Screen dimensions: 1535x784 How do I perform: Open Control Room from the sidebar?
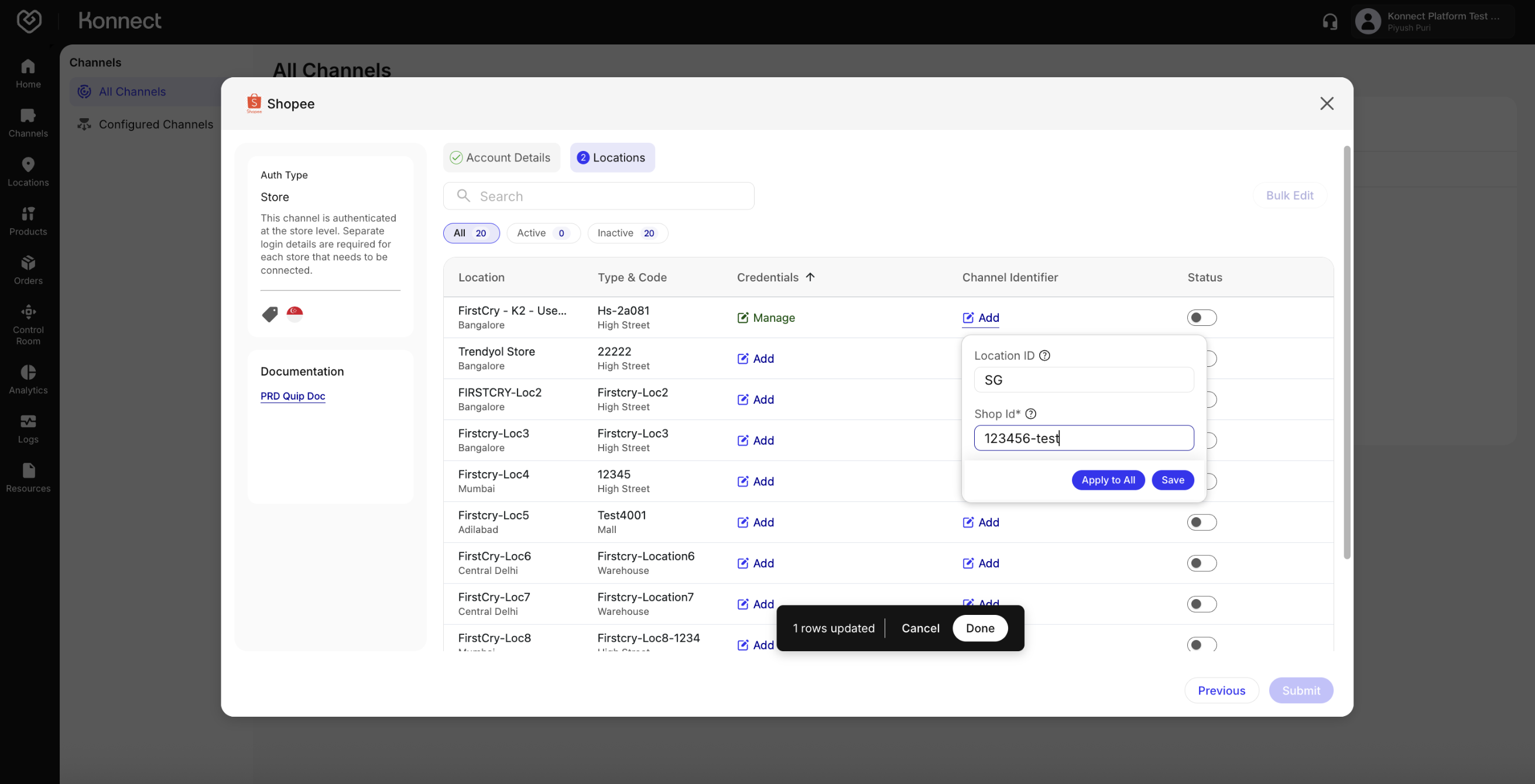click(x=28, y=324)
